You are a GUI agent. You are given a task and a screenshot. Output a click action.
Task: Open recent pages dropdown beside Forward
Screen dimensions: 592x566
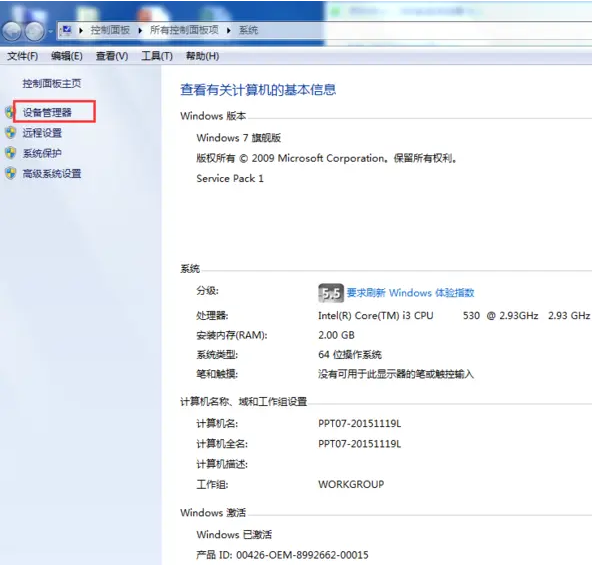51,31
